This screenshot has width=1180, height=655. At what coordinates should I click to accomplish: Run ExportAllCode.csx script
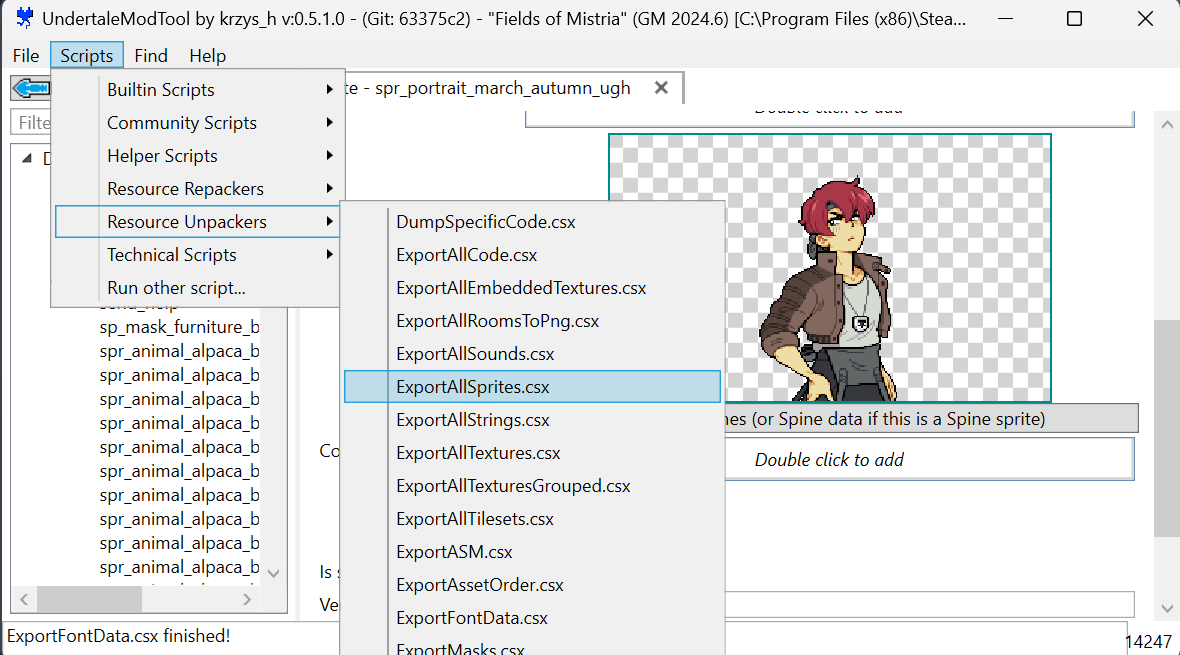pos(532,255)
